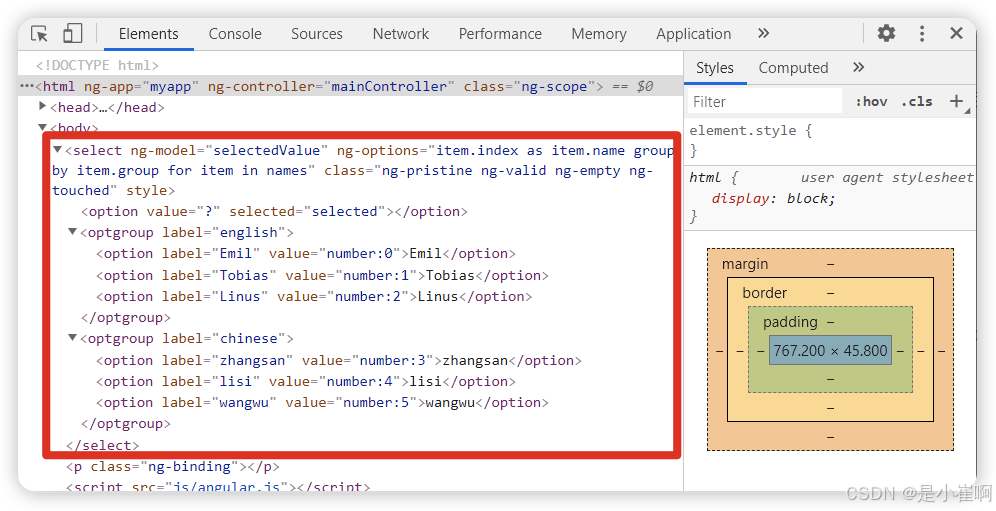The height and width of the screenshot is (511, 996).
Task: Switch to the Elements tab
Action: [149, 34]
